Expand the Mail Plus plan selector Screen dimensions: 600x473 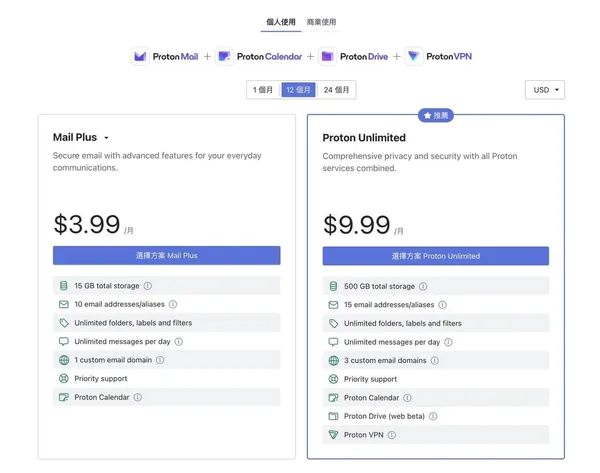click(106, 138)
